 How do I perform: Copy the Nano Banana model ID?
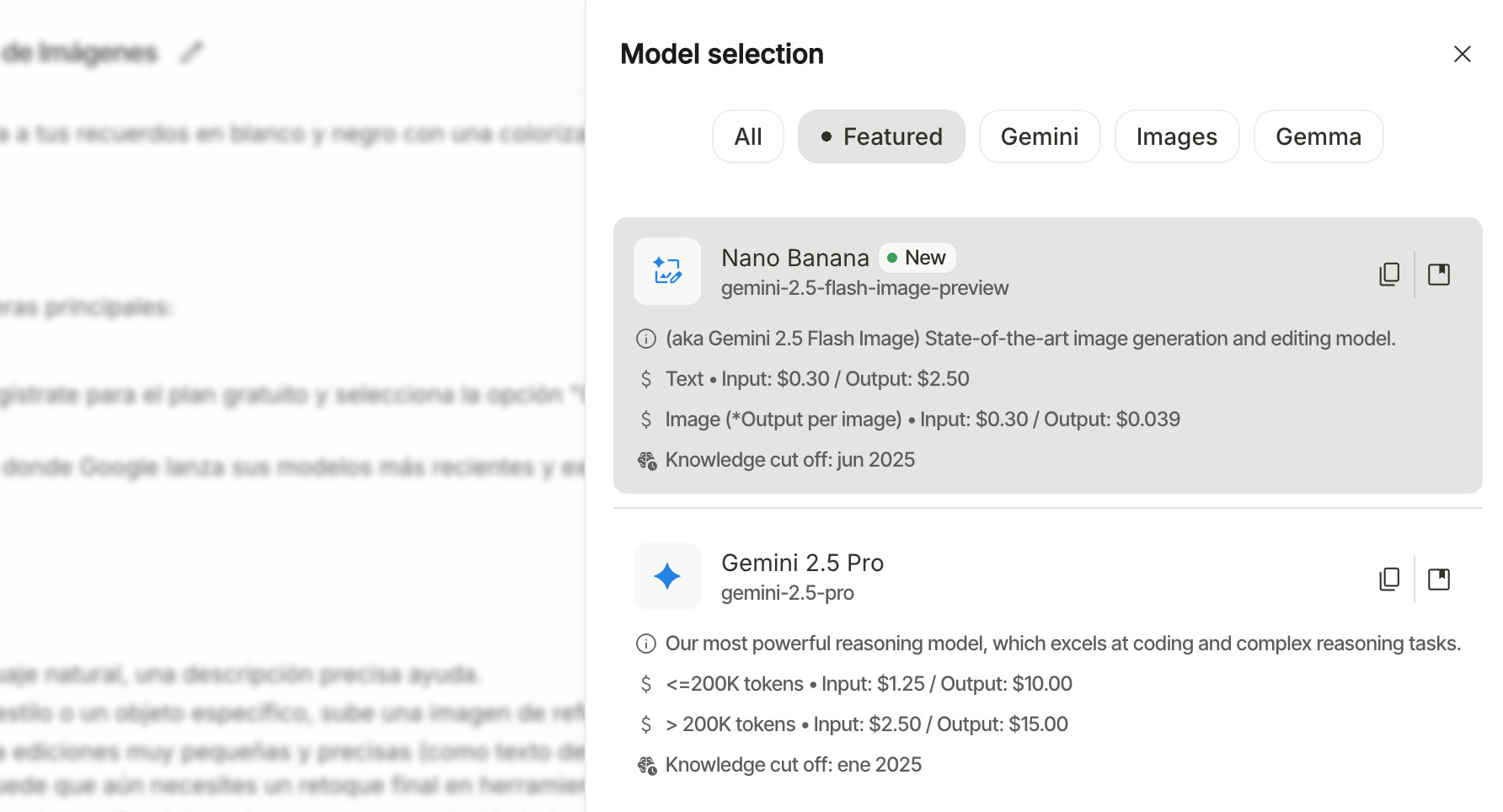pyautogui.click(x=1389, y=274)
